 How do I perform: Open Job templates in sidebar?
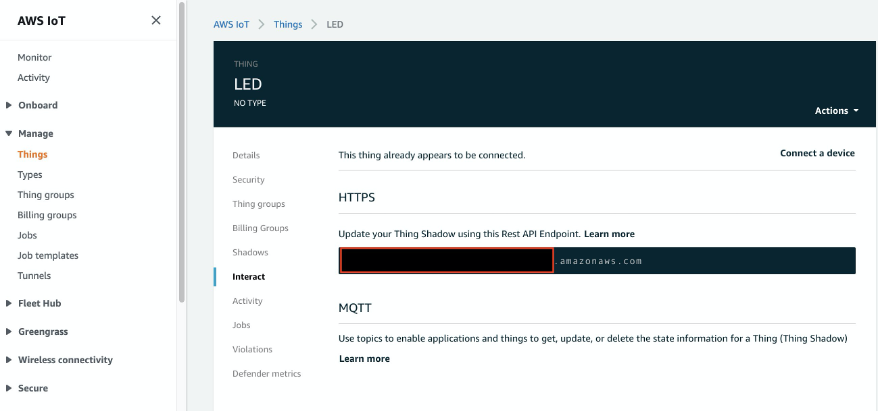[x=48, y=255]
